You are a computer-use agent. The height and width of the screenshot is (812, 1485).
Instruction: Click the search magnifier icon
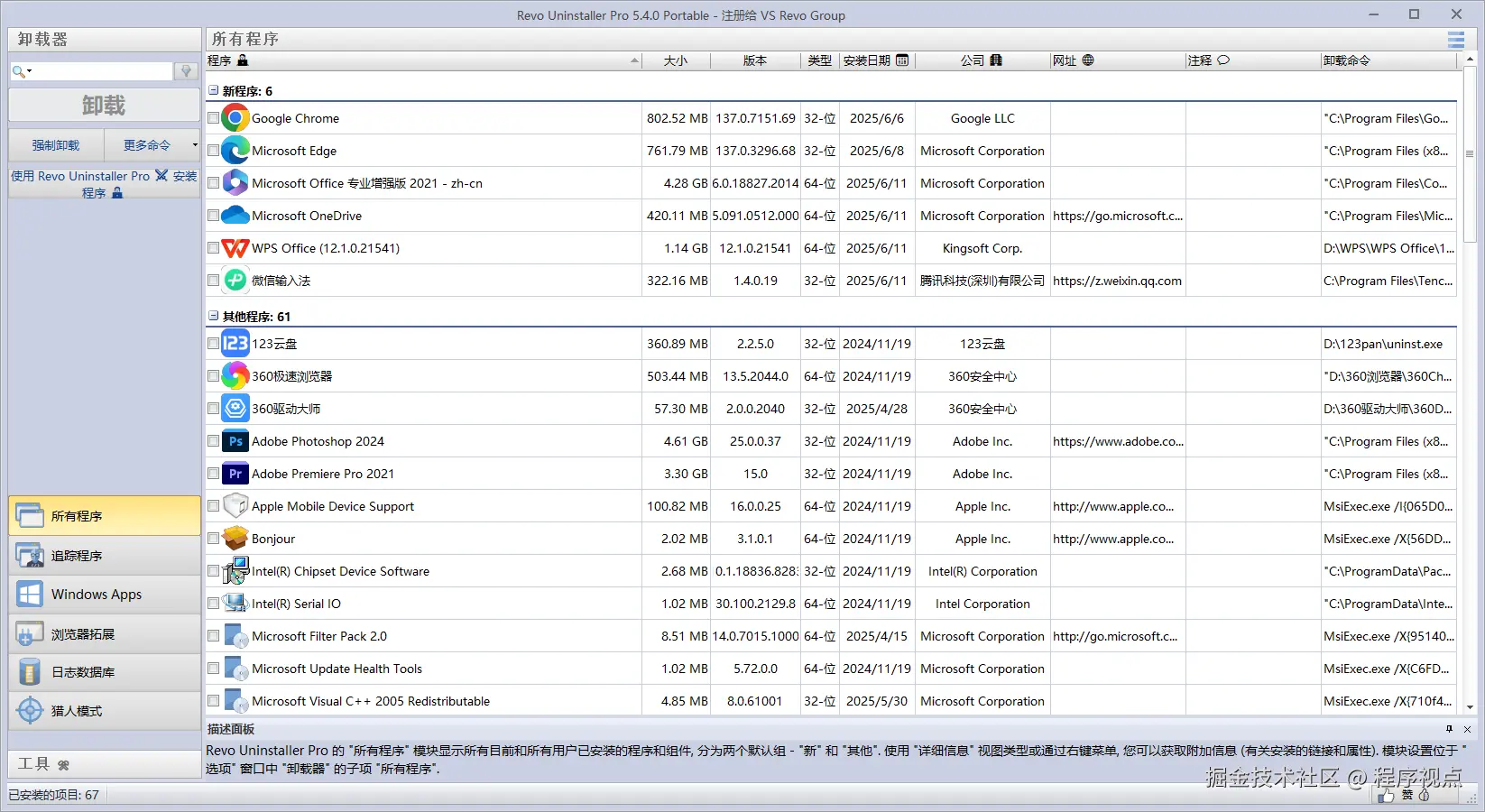pos(20,71)
